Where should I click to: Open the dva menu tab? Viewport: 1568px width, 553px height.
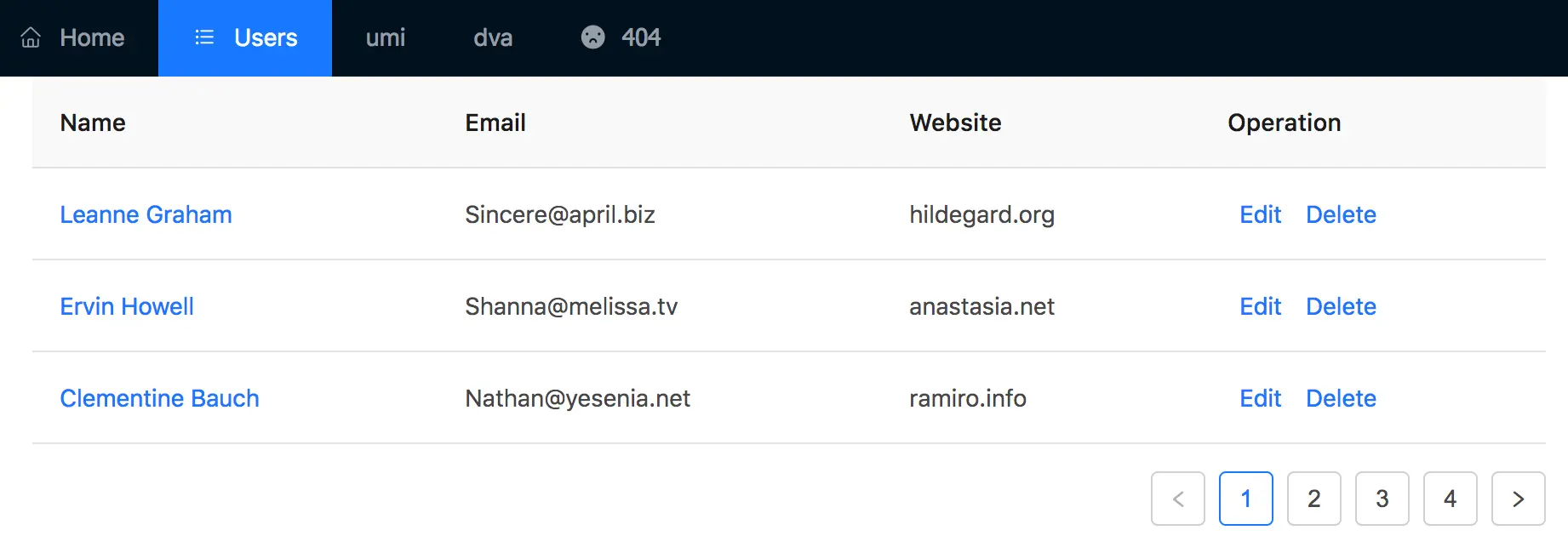point(493,38)
